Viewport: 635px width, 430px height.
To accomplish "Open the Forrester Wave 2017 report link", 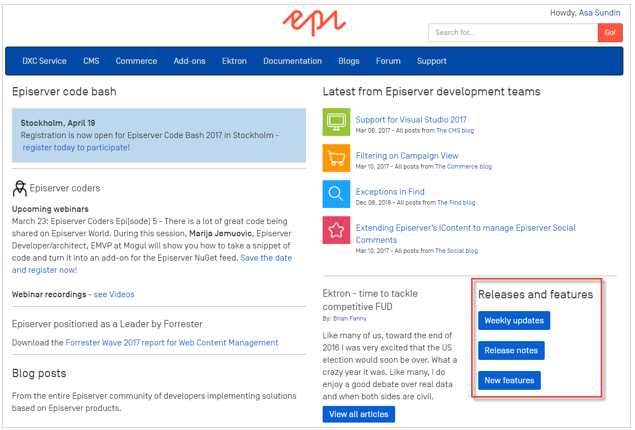I will [x=171, y=343].
